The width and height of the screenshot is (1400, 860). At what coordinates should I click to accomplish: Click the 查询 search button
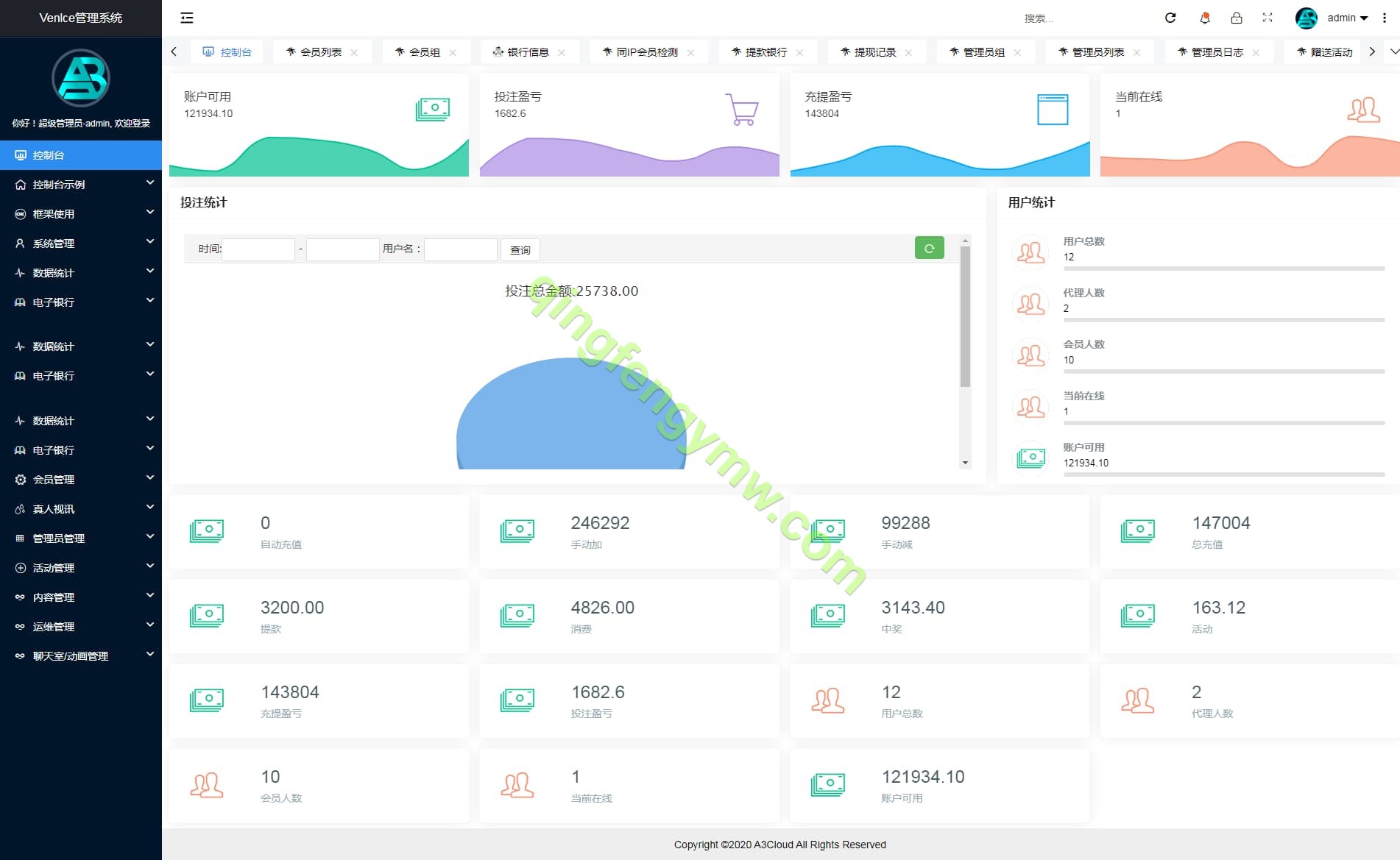520,250
